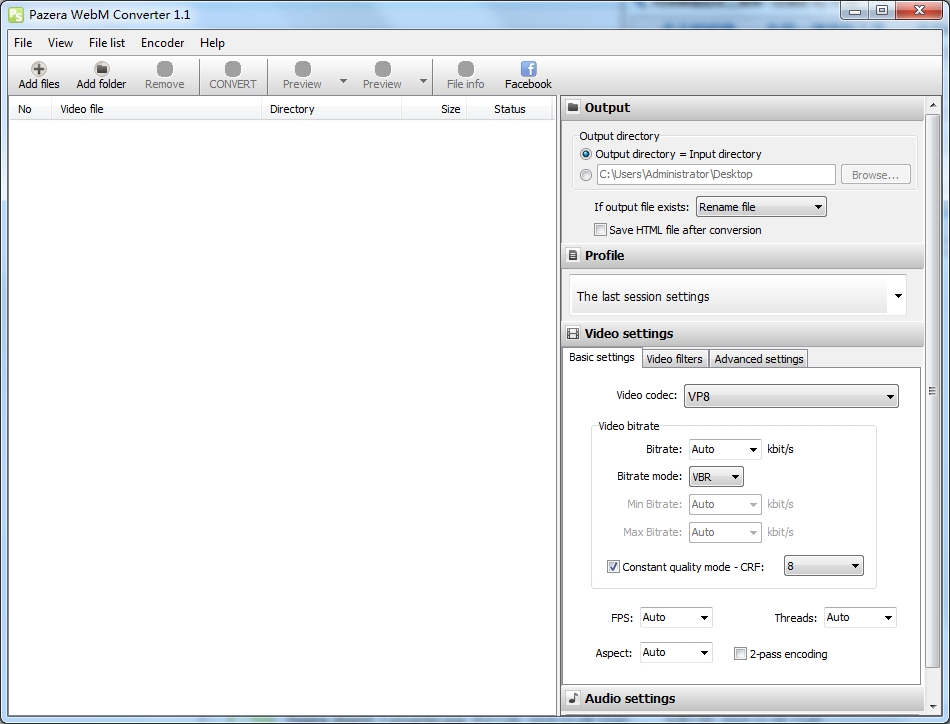Expand the Audio settings section
Image resolution: width=950 pixels, height=724 pixels.
(629, 698)
